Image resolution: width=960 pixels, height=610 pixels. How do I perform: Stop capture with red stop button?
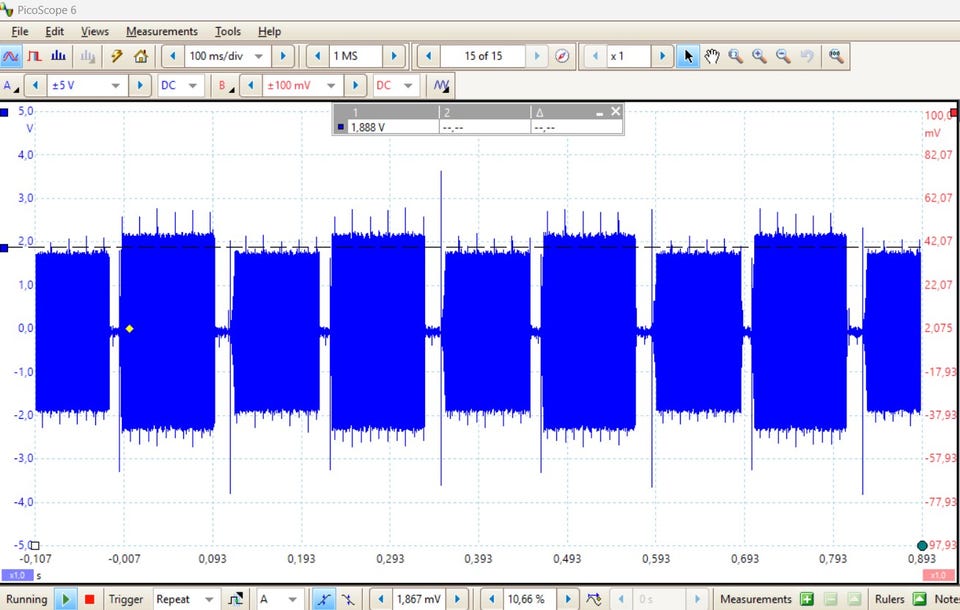tap(89, 599)
